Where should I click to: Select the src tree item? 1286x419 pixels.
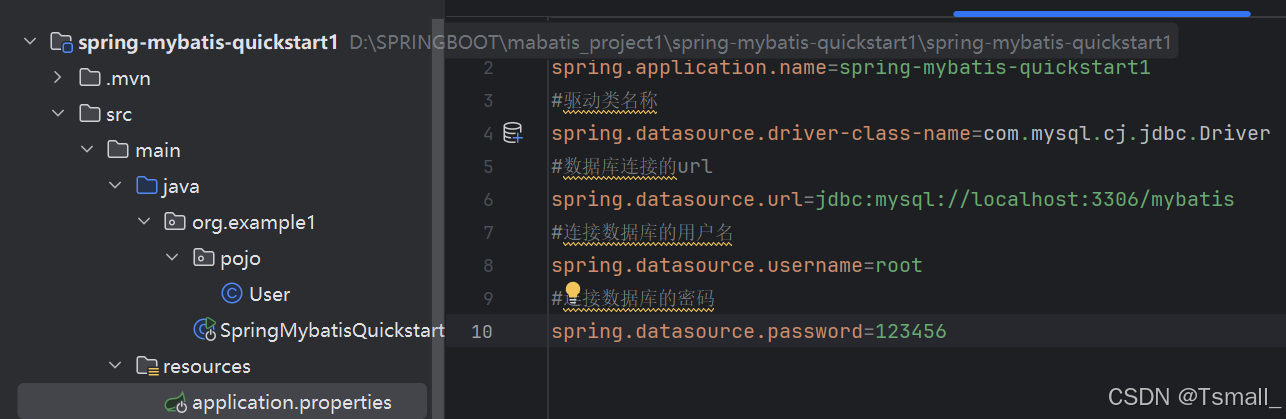119,114
